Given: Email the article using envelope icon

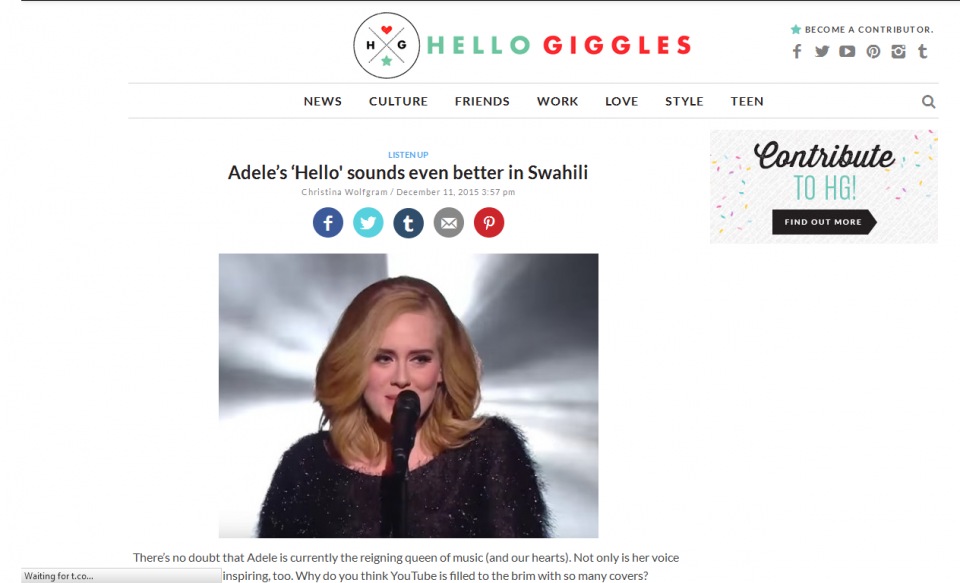Looking at the screenshot, I should click(x=449, y=222).
